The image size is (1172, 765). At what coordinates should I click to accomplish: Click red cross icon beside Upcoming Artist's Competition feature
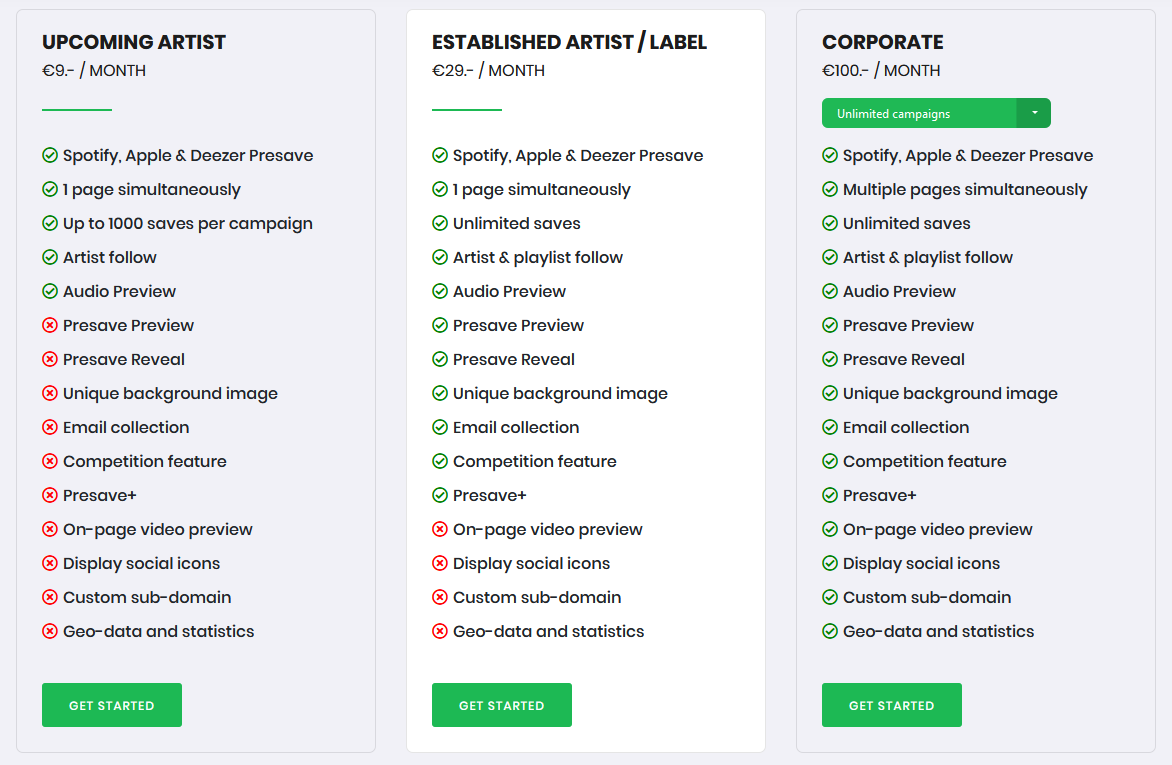(x=50, y=461)
